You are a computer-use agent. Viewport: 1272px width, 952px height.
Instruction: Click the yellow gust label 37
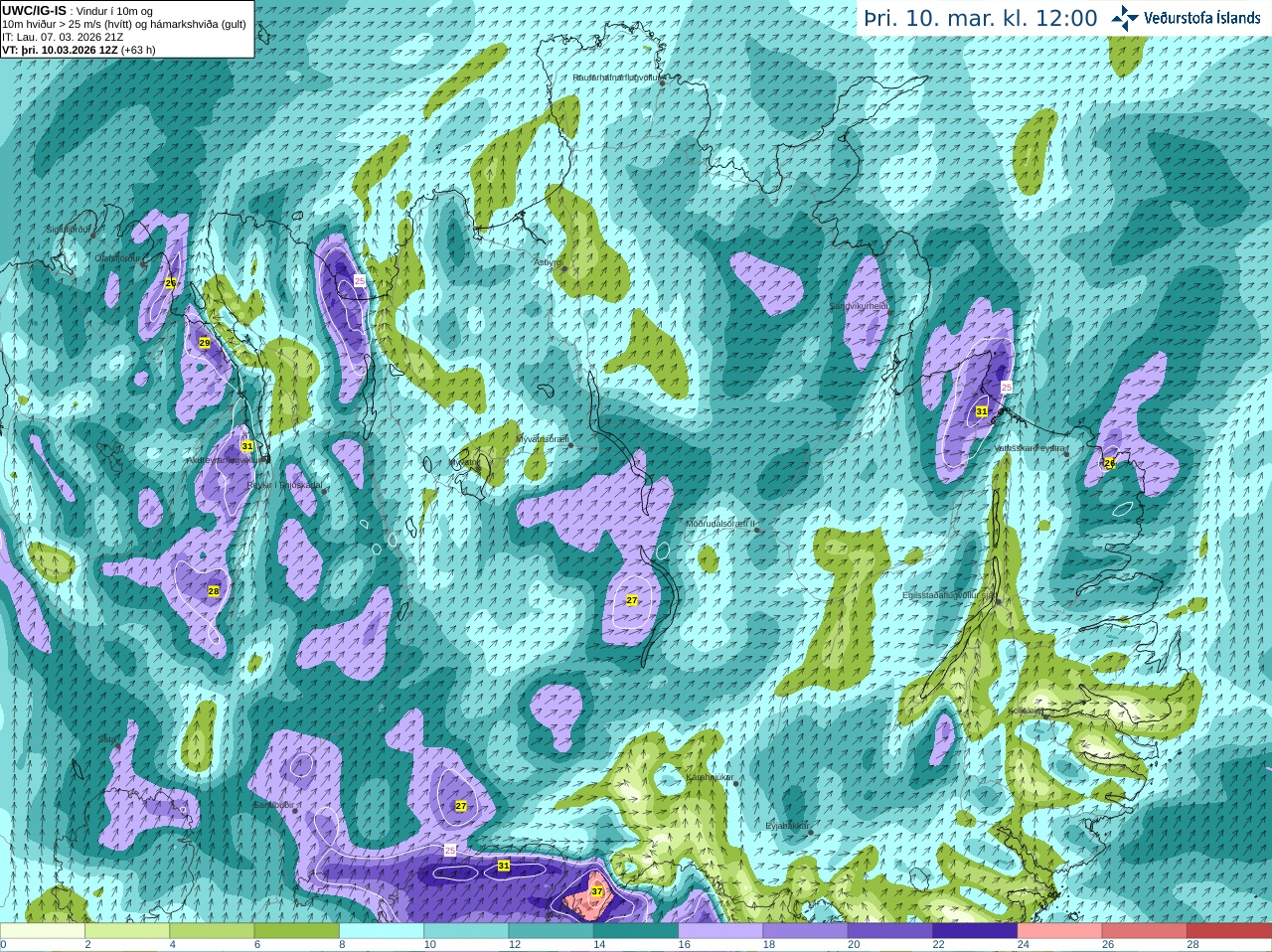pyautogui.click(x=597, y=892)
